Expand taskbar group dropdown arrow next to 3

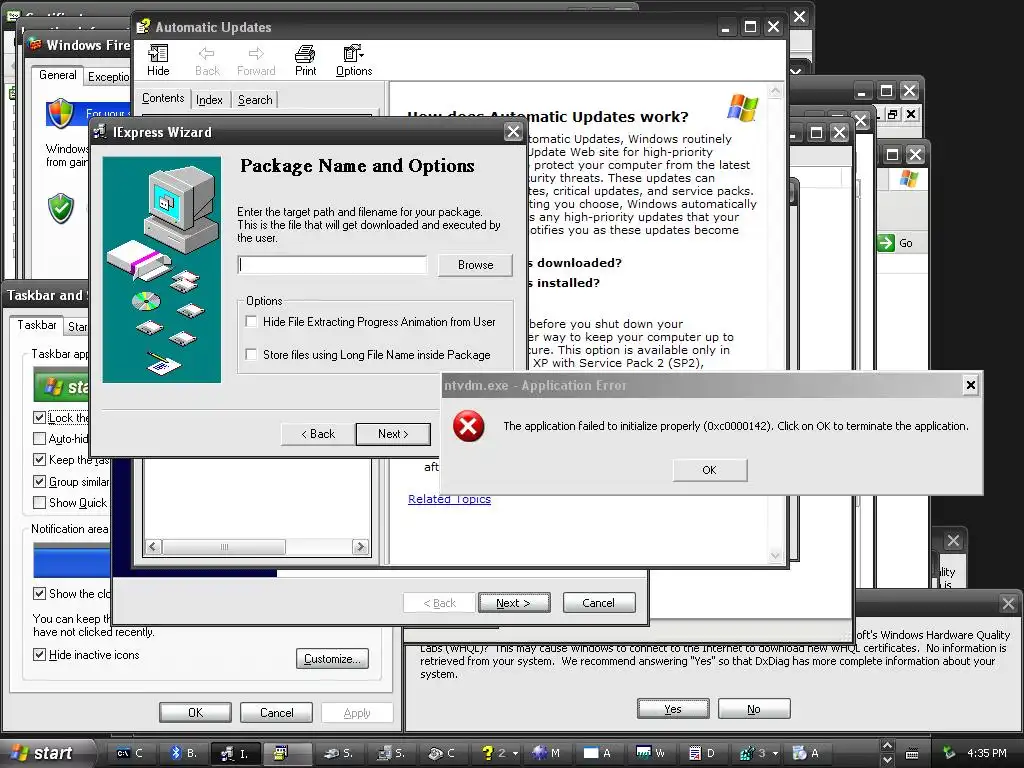(775, 754)
